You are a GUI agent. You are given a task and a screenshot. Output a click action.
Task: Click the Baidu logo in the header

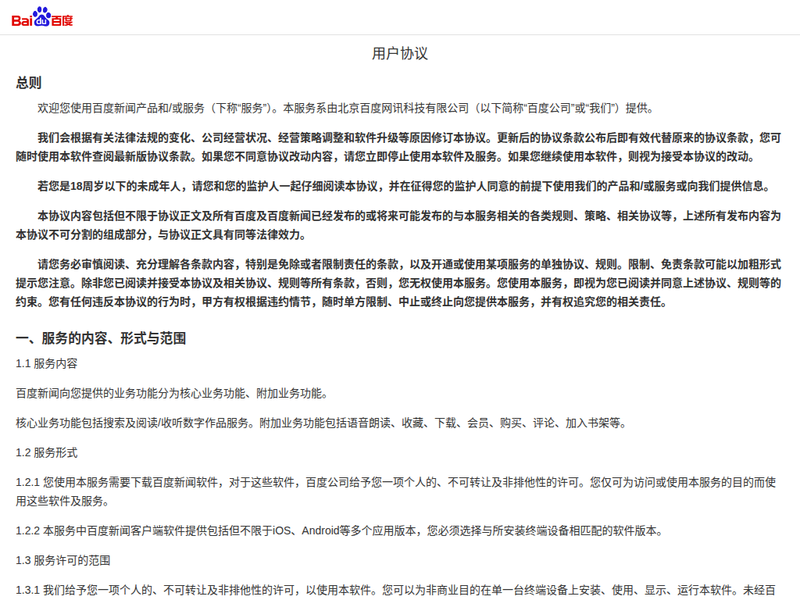point(42,17)
